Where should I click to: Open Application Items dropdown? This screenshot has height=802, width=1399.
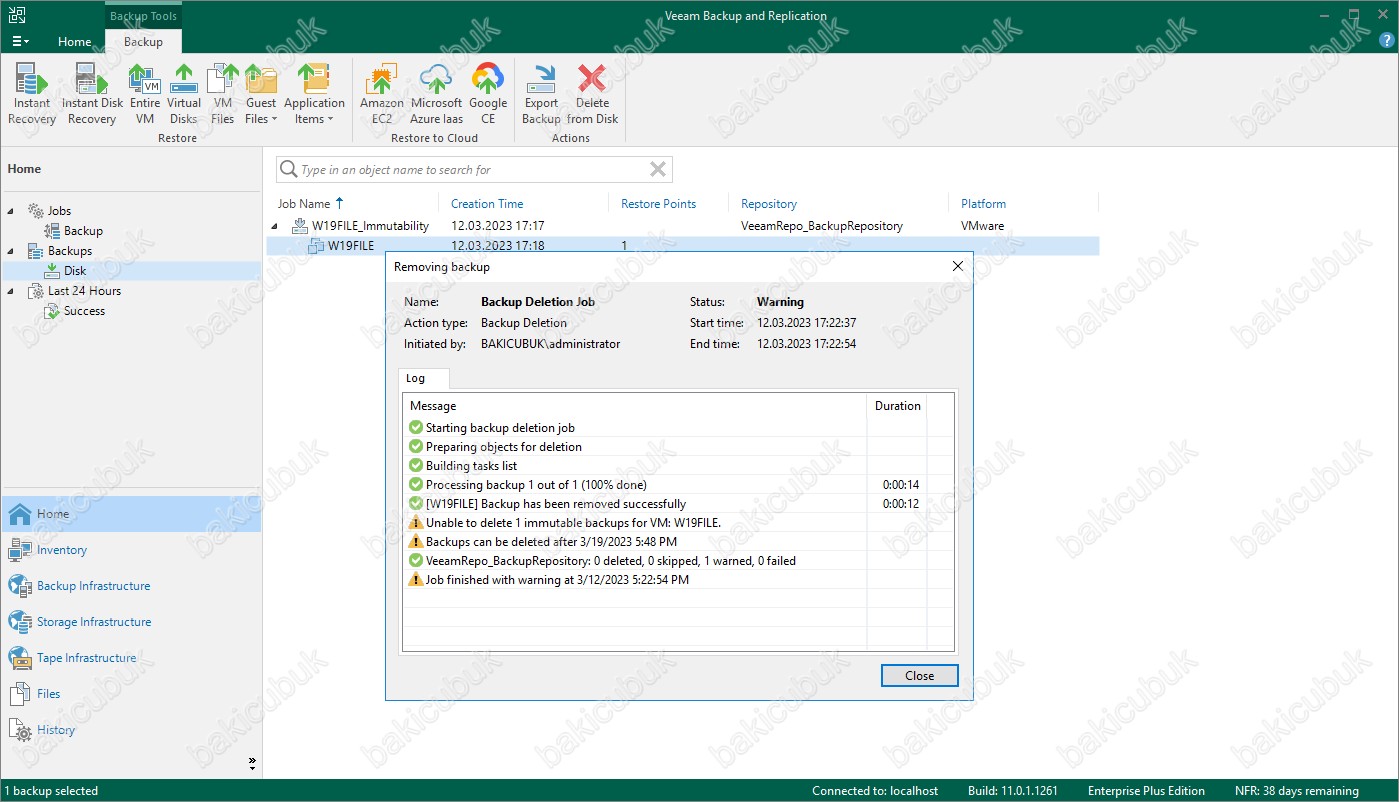pos(314,94)
